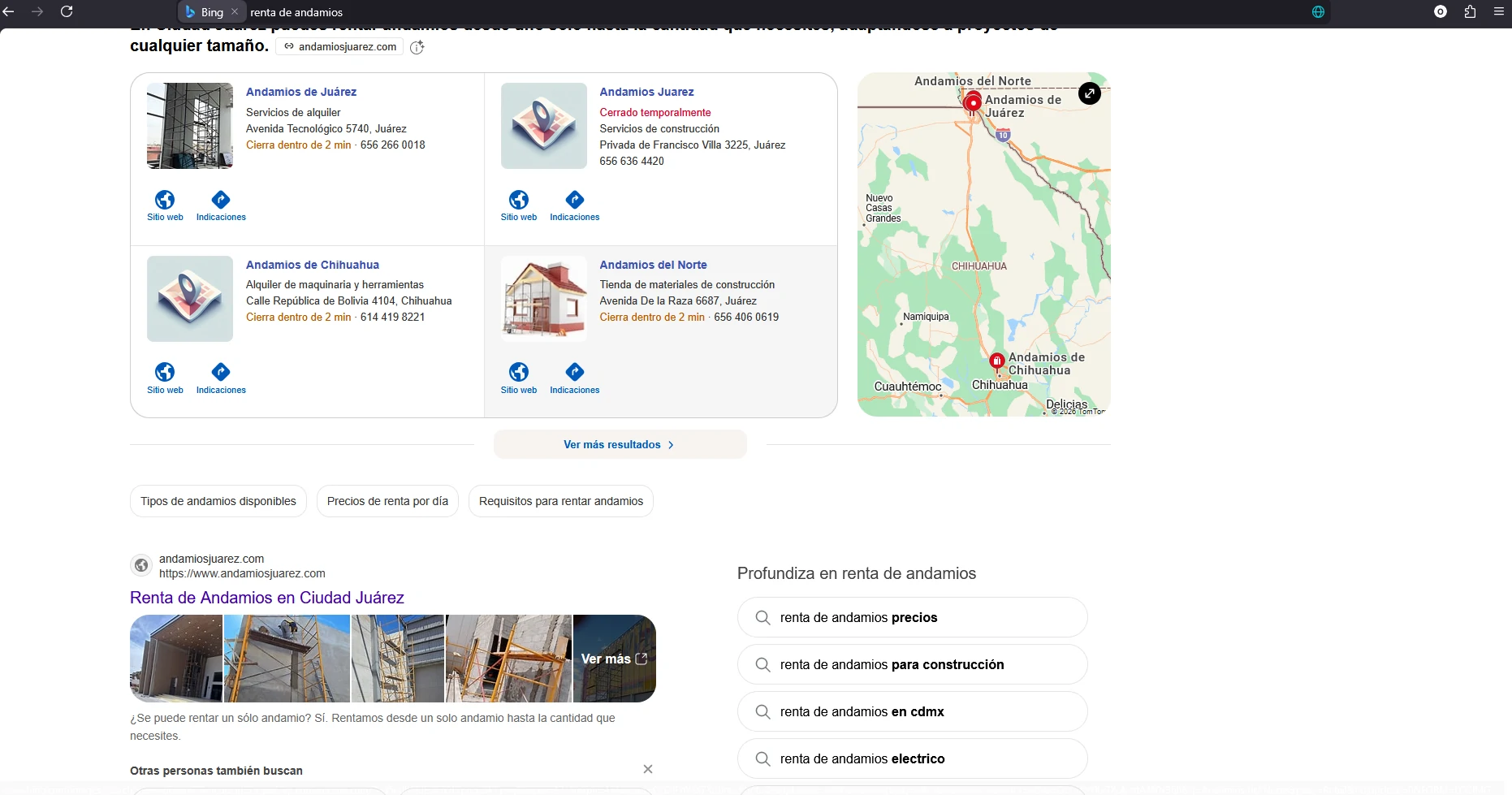Open the Andamios de Juárez business title
This screenshot has width=1512, height=795.
(x=301, y=92)
